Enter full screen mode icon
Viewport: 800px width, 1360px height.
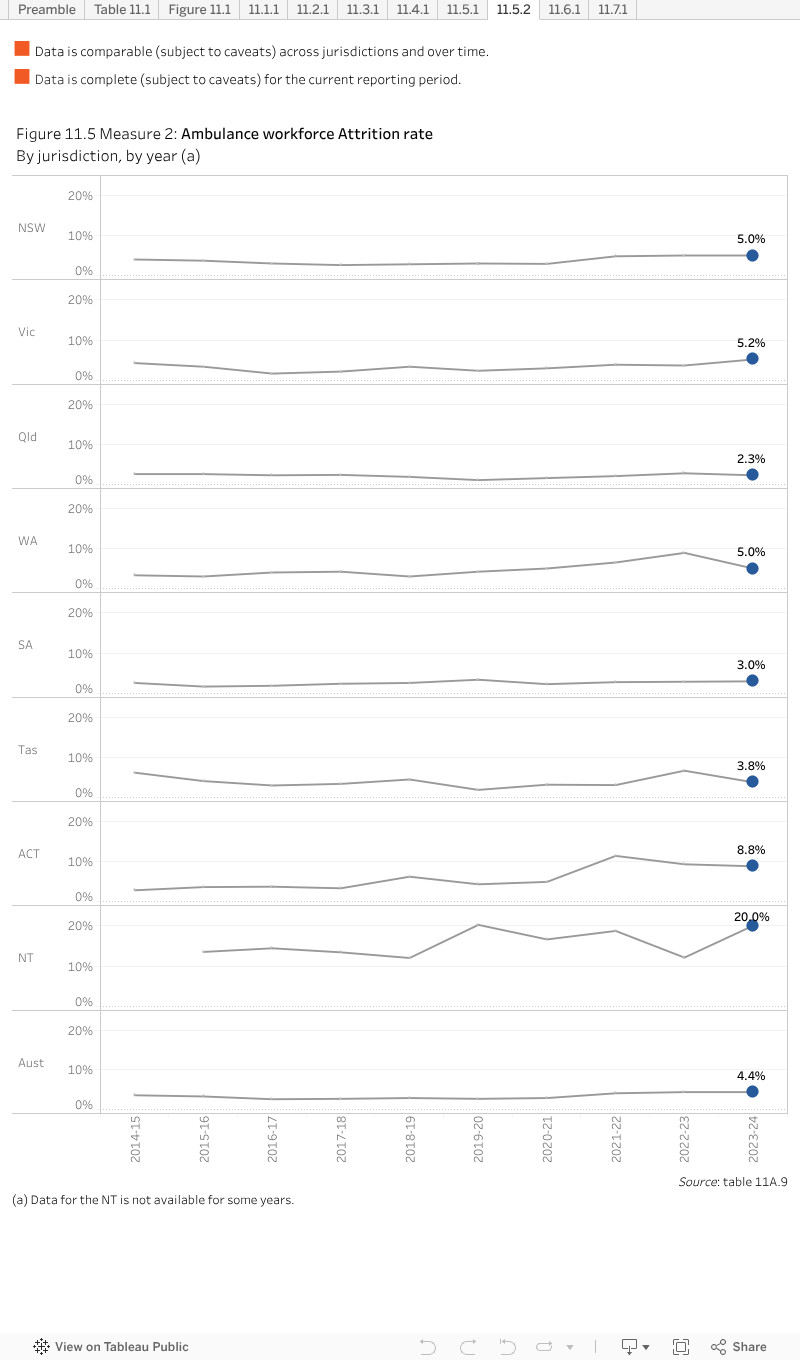coord(681,1346)
